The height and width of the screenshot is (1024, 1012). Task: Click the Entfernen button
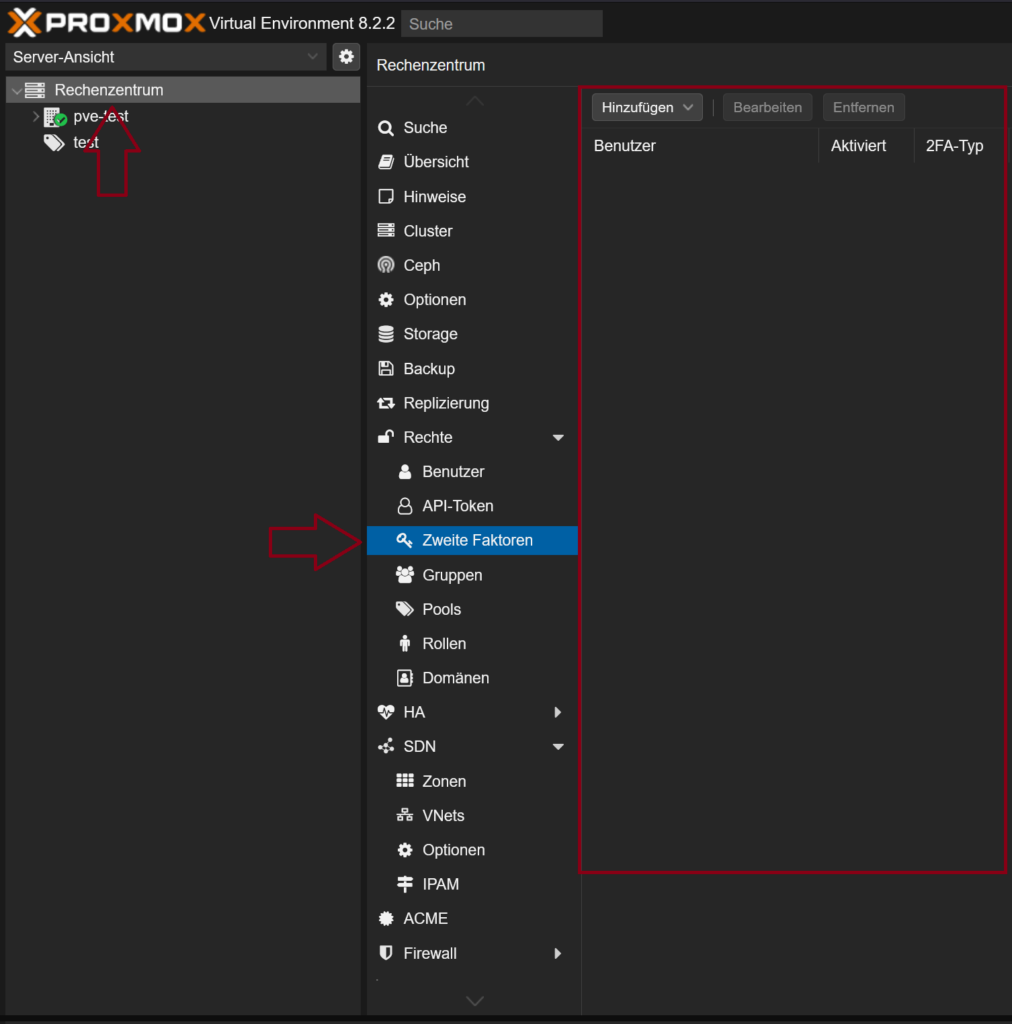tap(863, 107)
